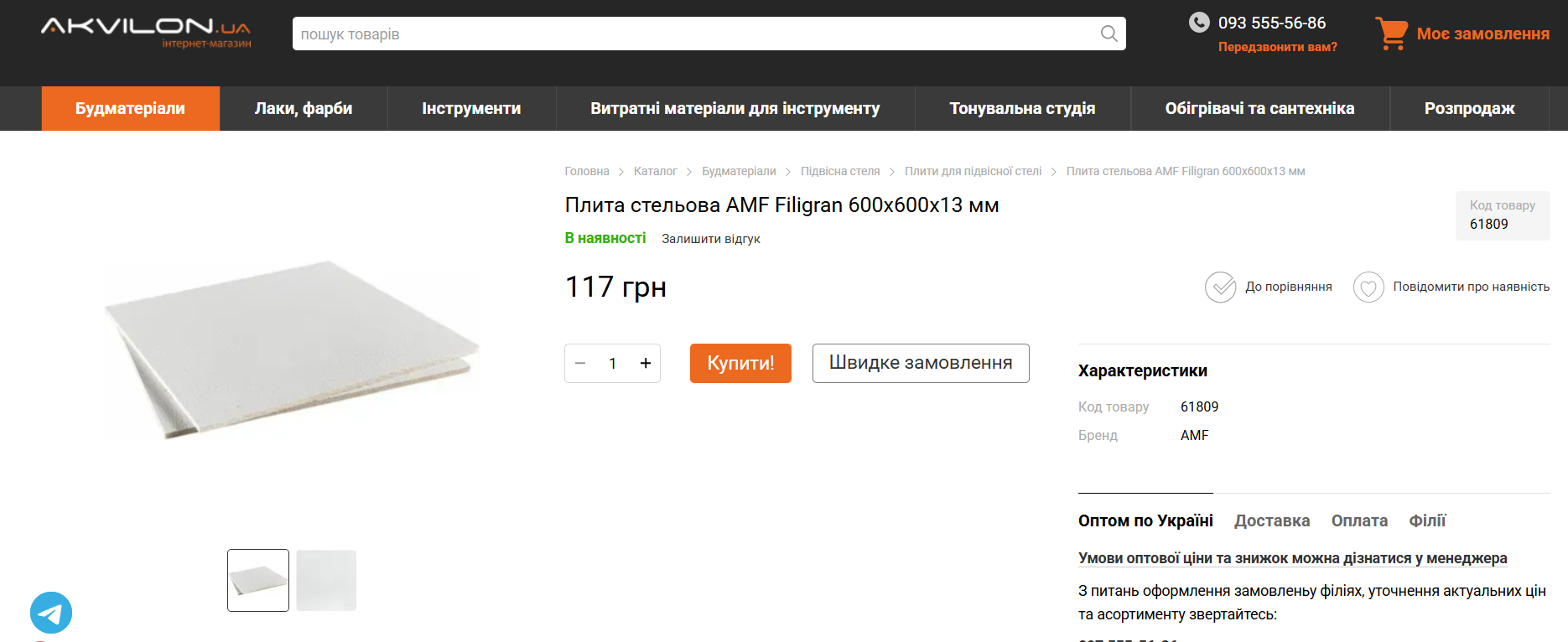Switch to the Оплата tab
The height and width of the screenshot is (642, 1568).
click(x=1359, y=520)
